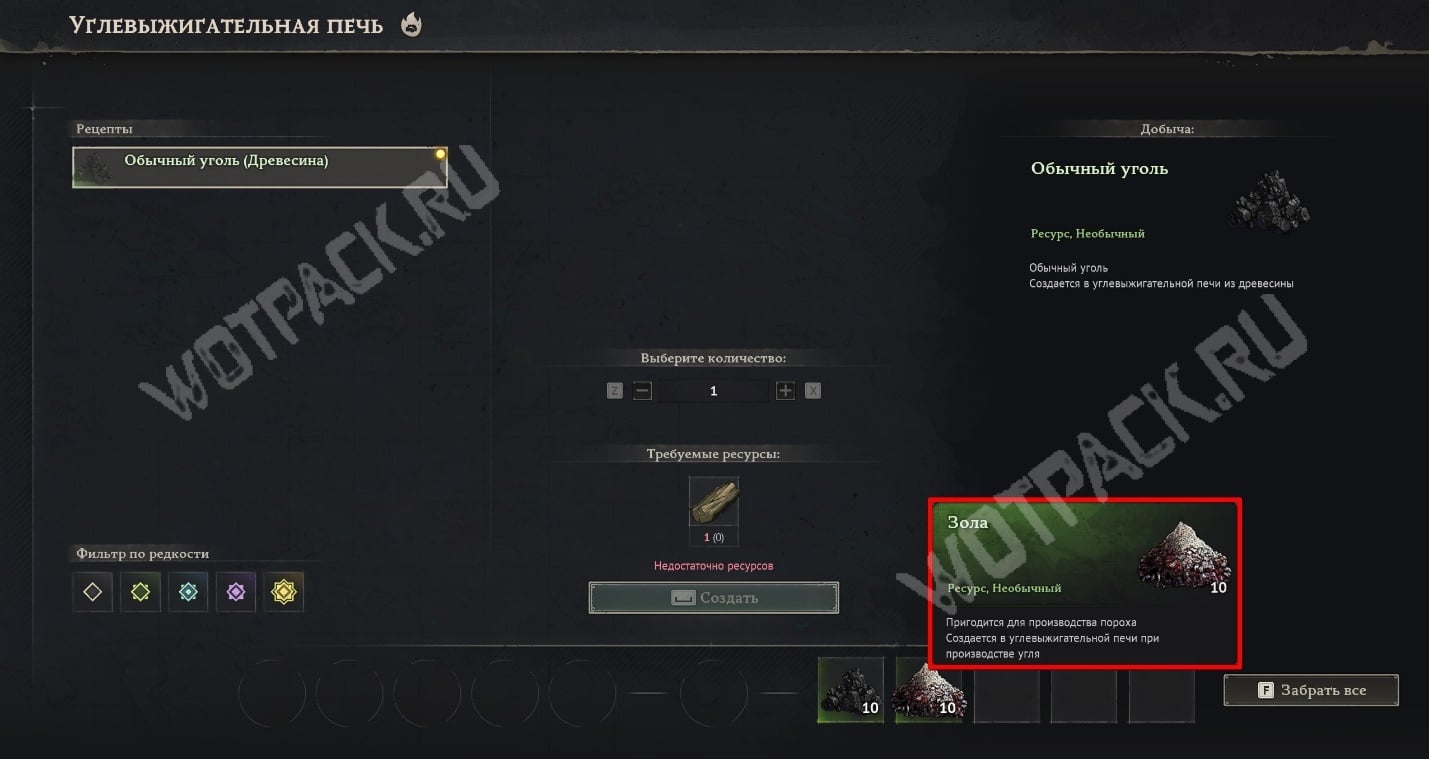Toggle the gold legendary rarity filter
This screenshot has height=759, width=1429.
(284, 592)
